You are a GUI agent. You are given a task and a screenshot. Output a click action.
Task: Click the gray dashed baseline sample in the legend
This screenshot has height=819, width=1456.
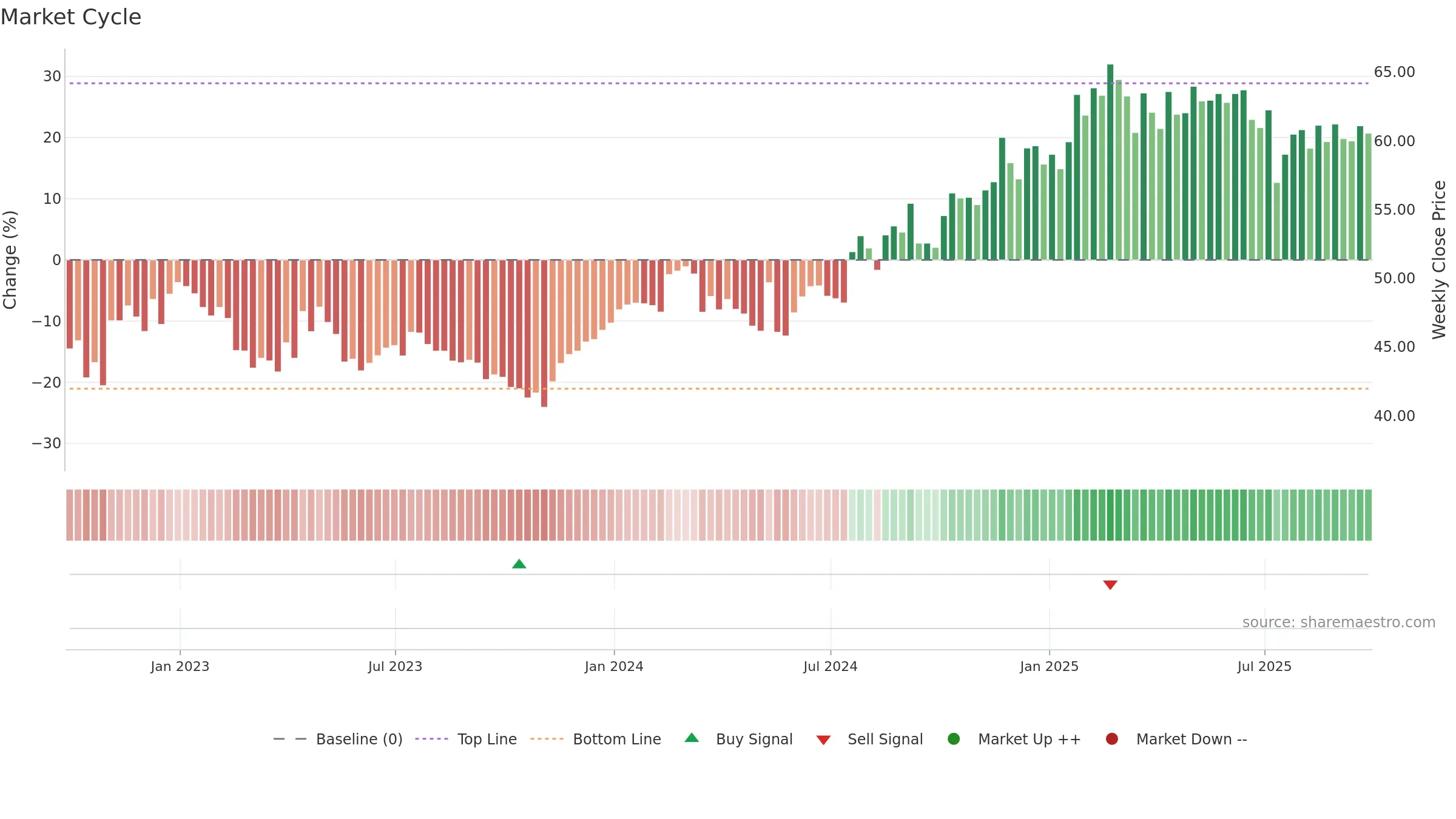[x=290, y=739]
